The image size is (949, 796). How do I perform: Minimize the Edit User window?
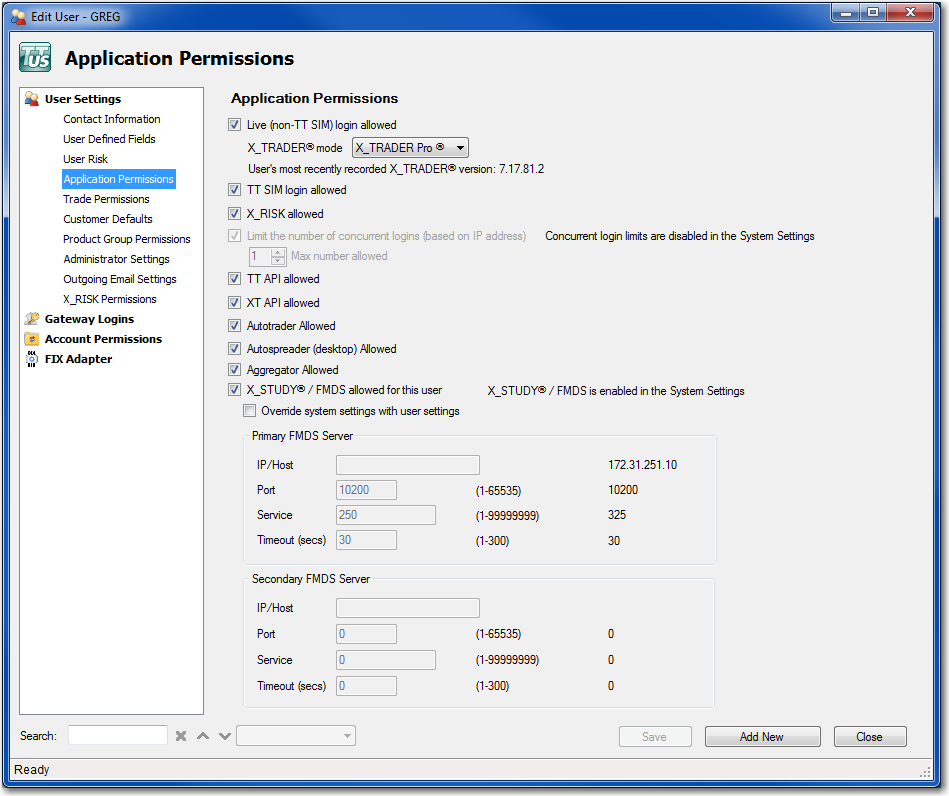click(x=846, y=13)
